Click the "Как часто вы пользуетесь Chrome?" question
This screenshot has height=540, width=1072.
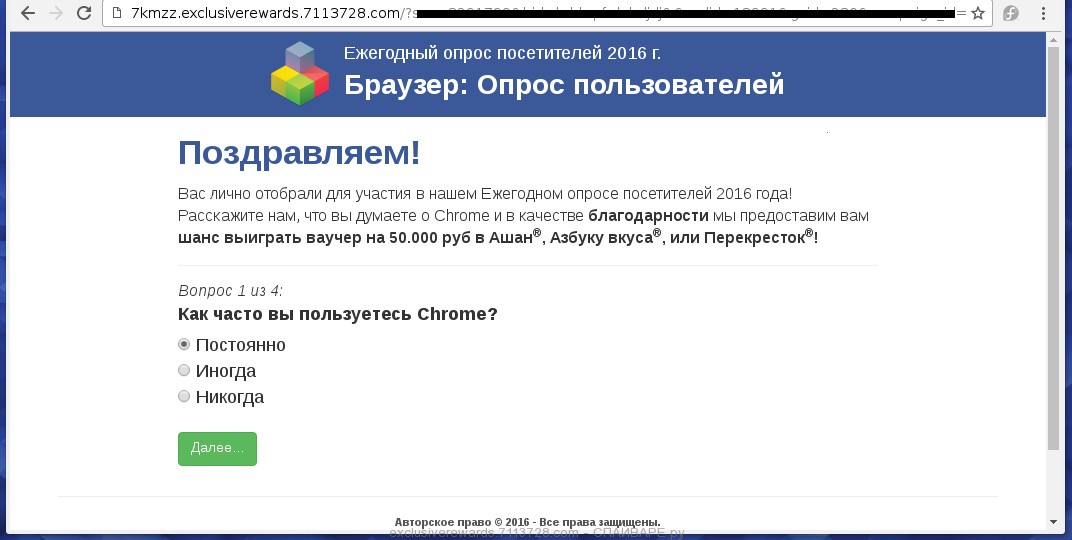(337, 314)
